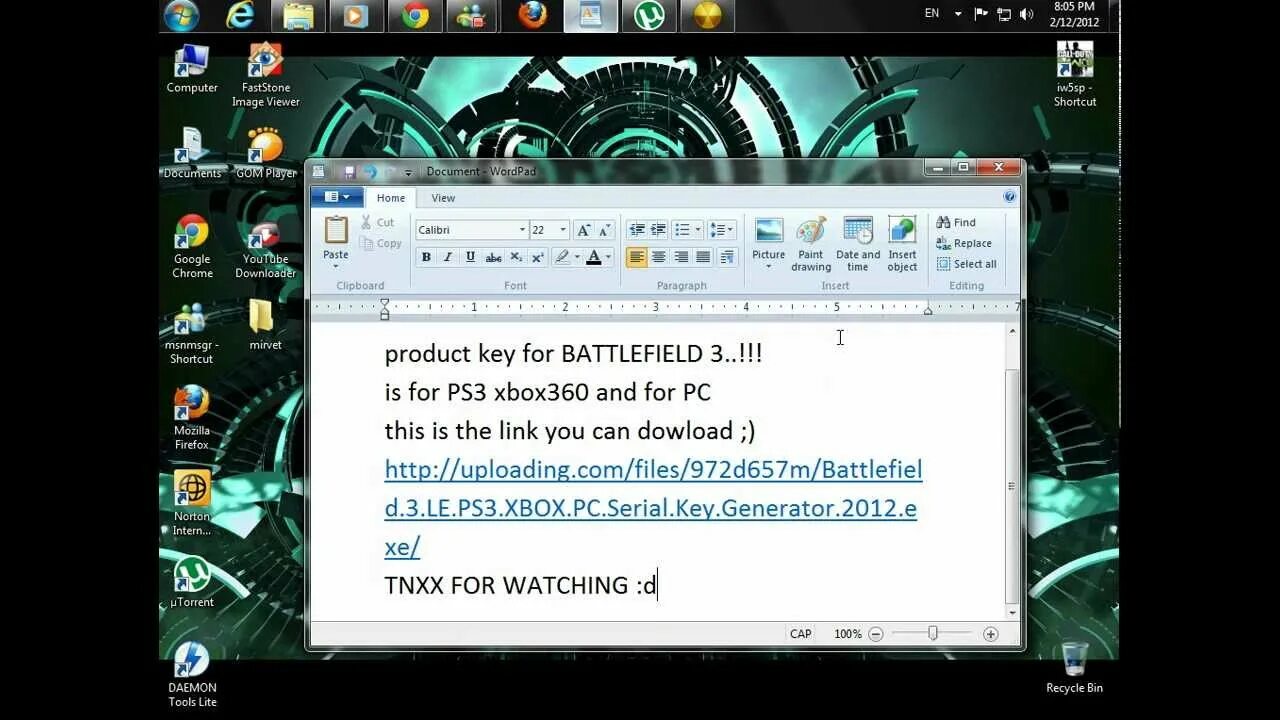Image resolution: width=1280 pixels, height=720 pixels.
Task: Switch to the Home ribbon tab
Action: click(x=391, y=198)
